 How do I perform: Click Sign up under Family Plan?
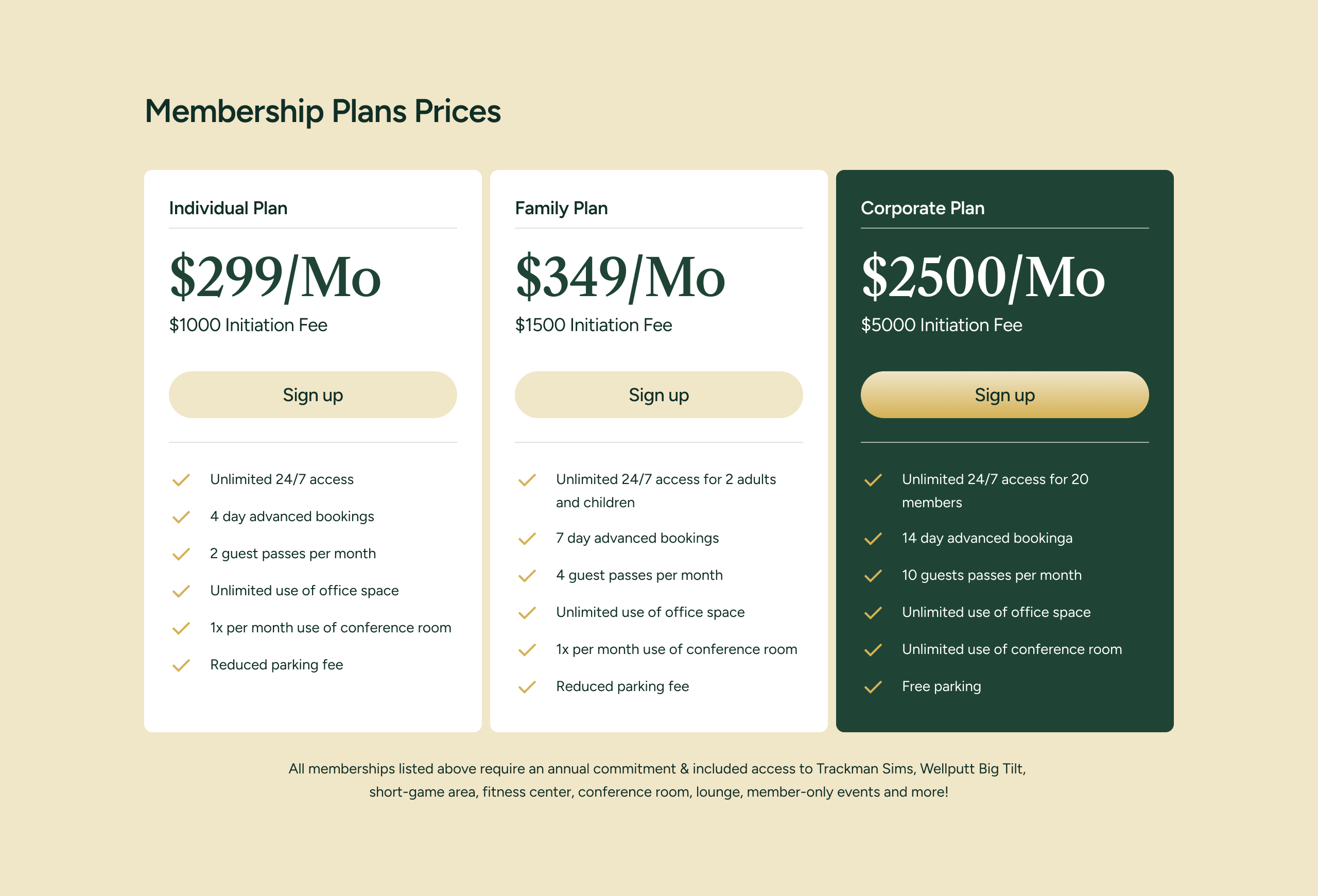658,394
